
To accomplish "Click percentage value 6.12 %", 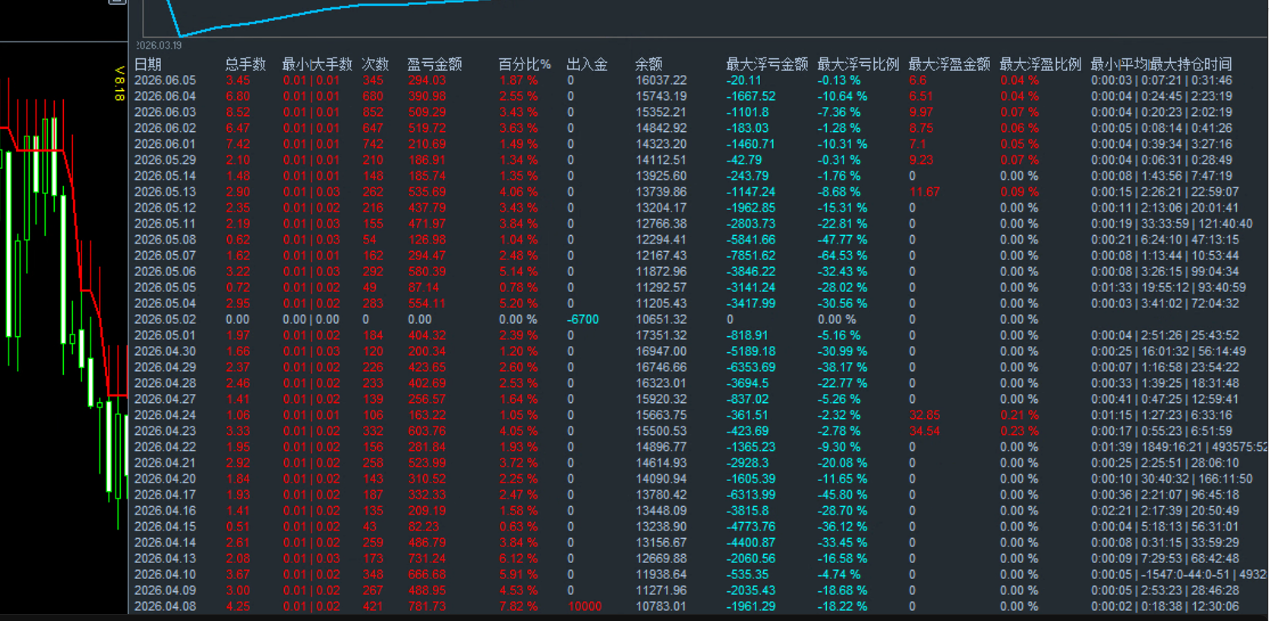I will pos(518,558).
